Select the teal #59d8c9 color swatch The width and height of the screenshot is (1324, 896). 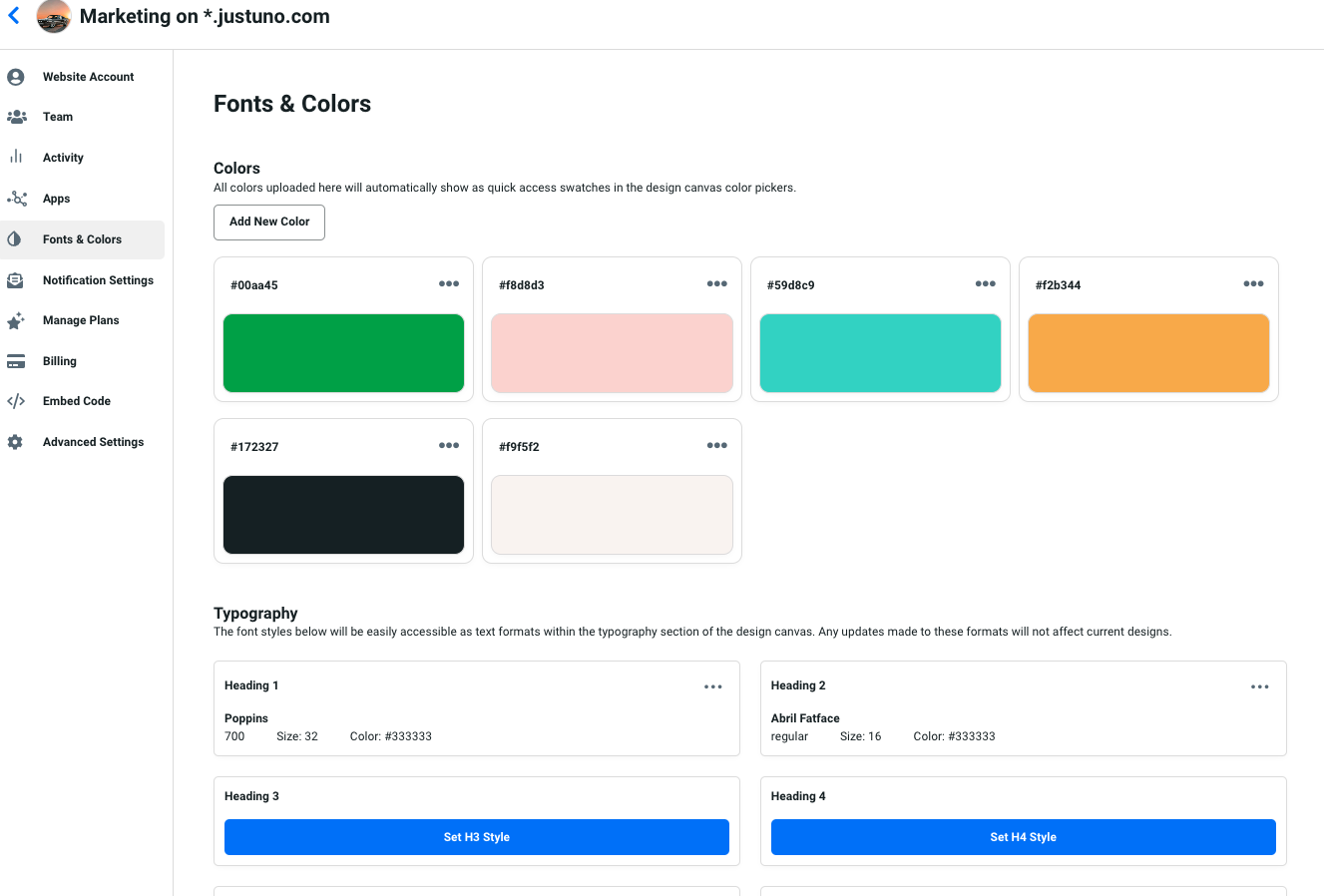coord(879,353)
